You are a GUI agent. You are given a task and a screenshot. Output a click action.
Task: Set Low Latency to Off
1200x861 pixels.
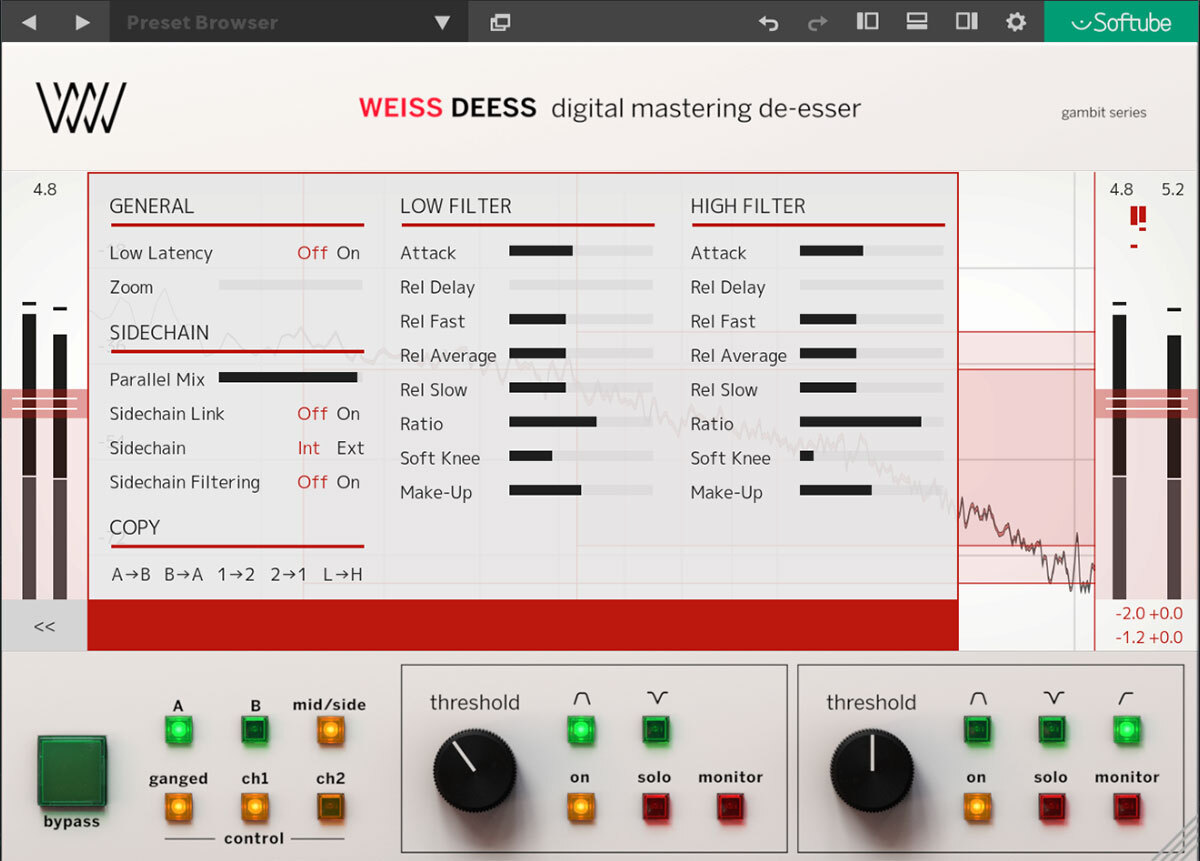(312, 253)
